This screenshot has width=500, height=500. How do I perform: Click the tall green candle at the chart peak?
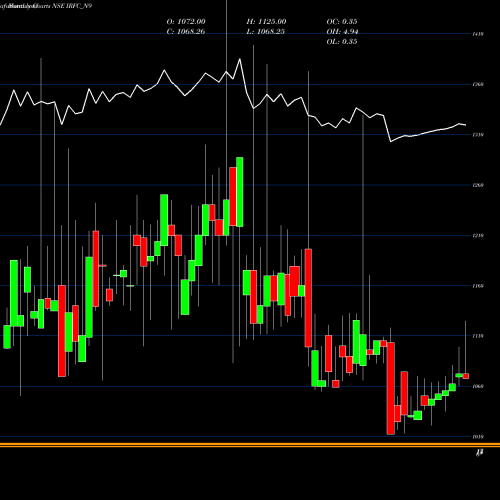pyautogui.click(x=240, y=192)
